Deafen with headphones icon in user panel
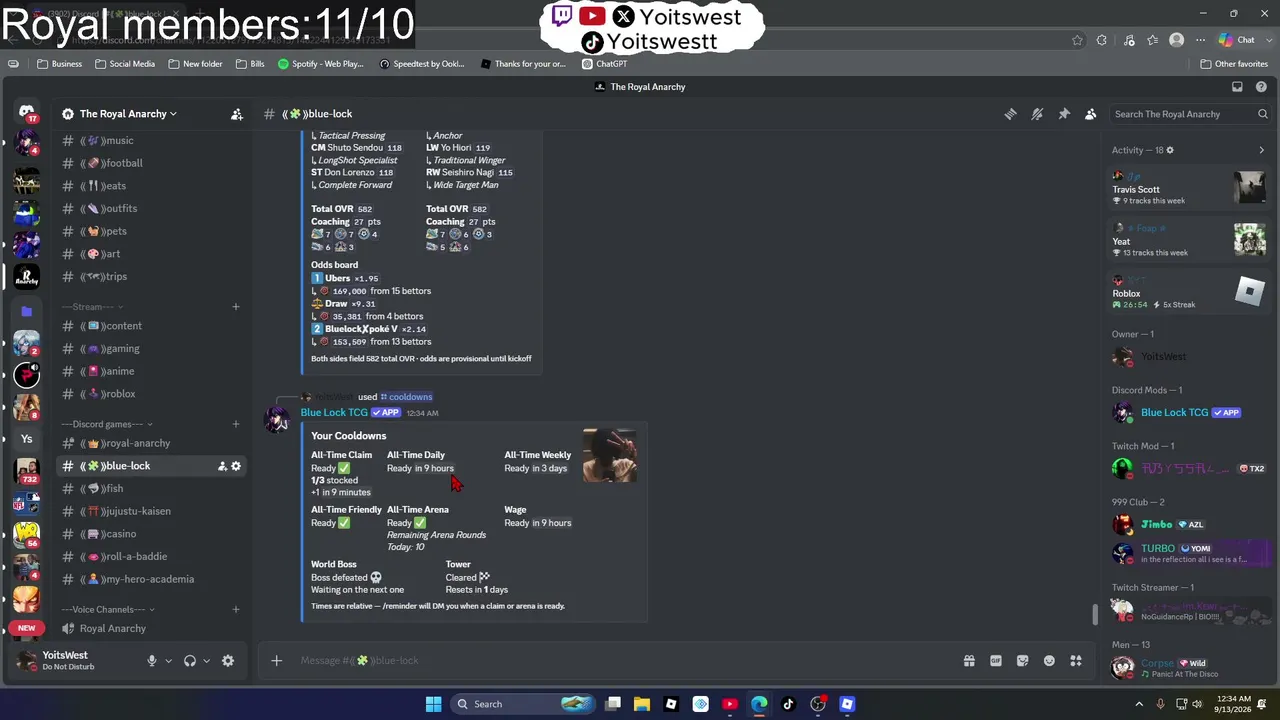This screenshot has width=1280, height=720. (x=190, y=661)
